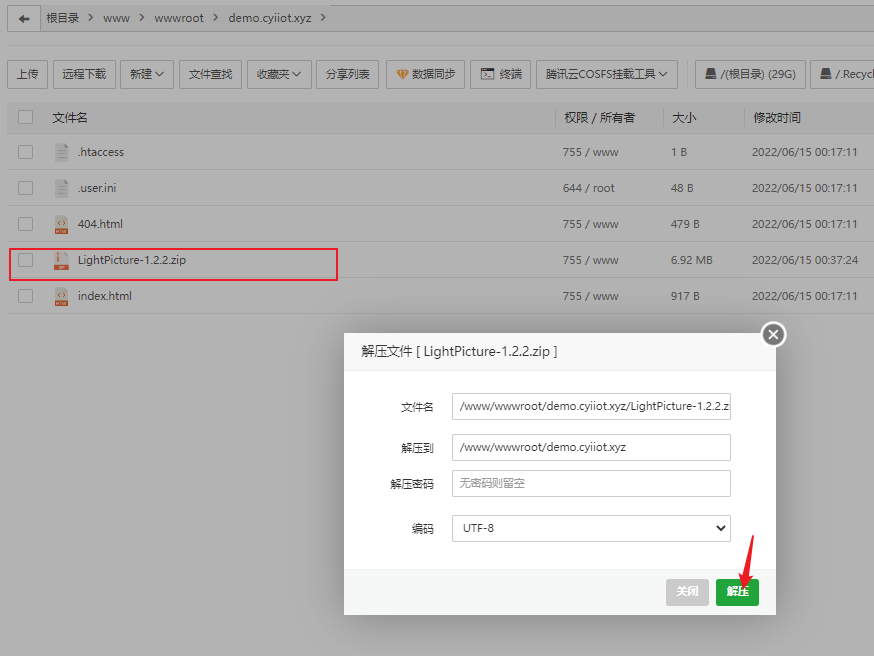Click the gray 关闭 button

(687, 592)
